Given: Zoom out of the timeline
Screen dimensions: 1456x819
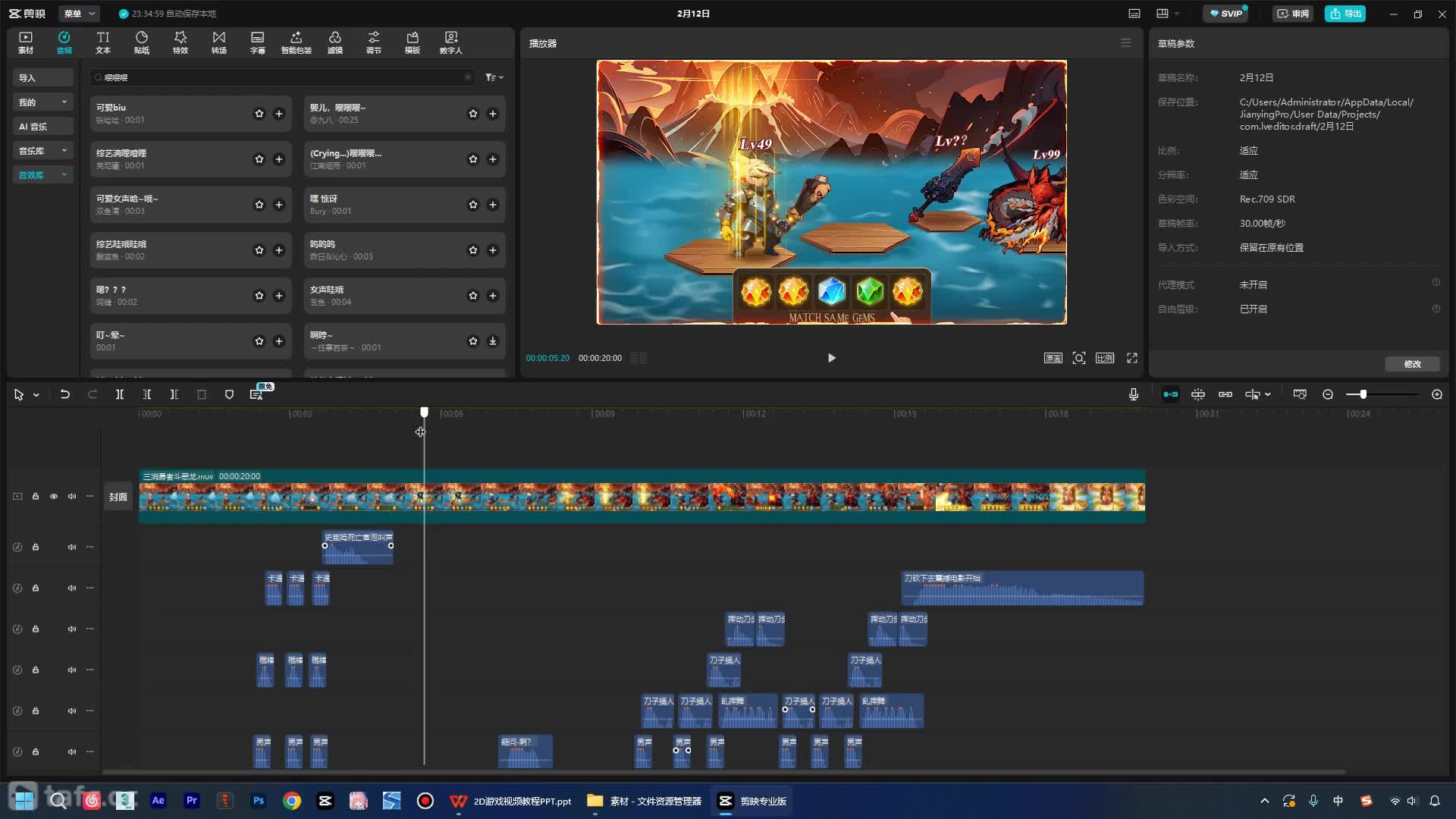Looking at the screenshot, I should pyautogui.click(x=1328, y=394).
